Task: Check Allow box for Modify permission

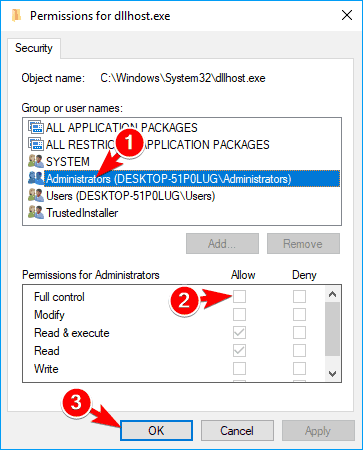Action: [239, 314]
